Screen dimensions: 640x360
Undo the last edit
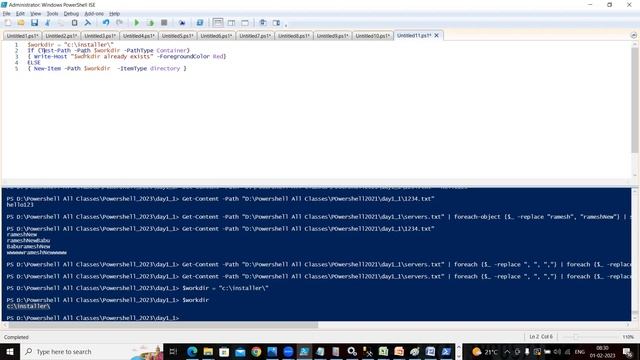[x=106, y=23]
